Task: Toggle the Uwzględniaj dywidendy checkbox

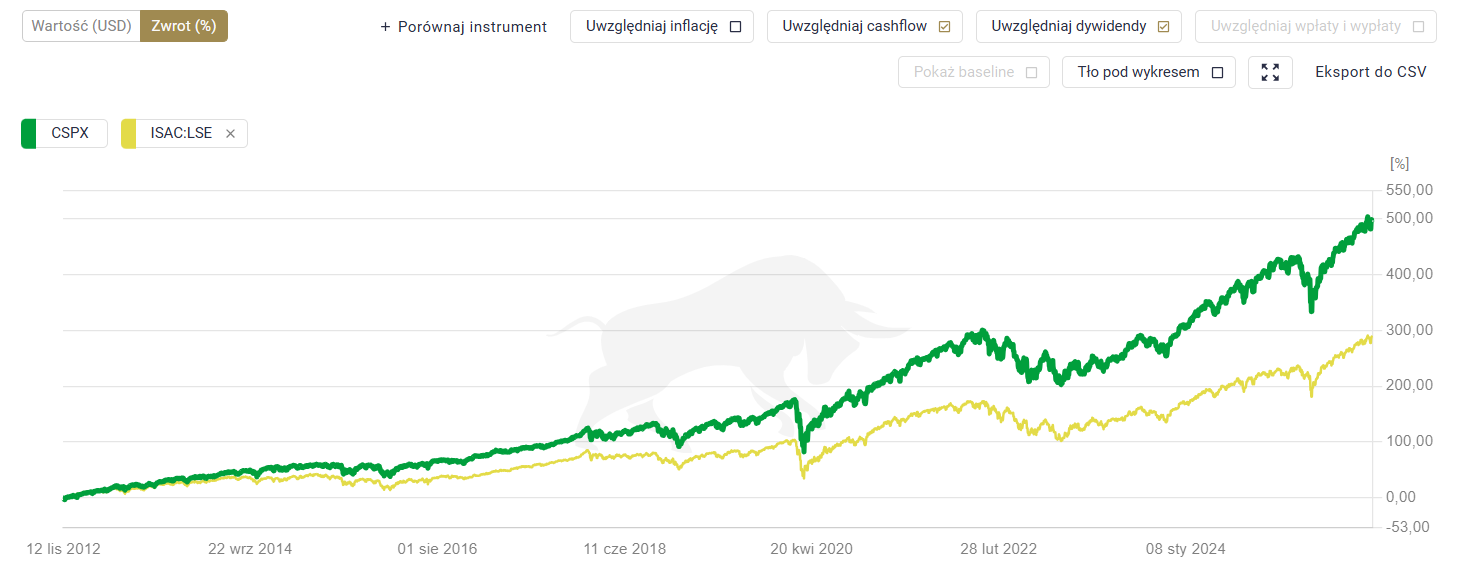Action: [1163, 27]
